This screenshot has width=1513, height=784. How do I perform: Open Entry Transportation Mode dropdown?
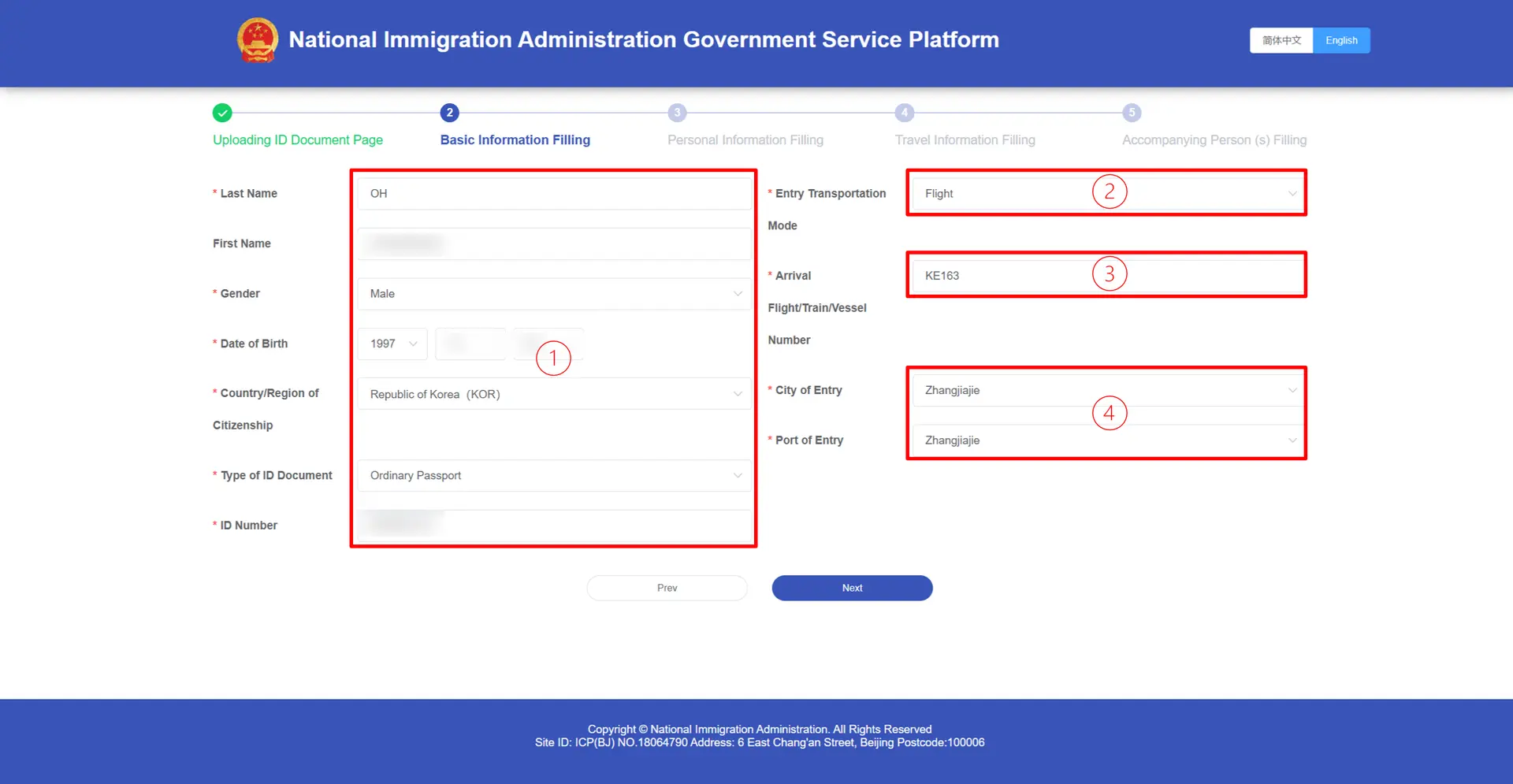(1106, 194)
